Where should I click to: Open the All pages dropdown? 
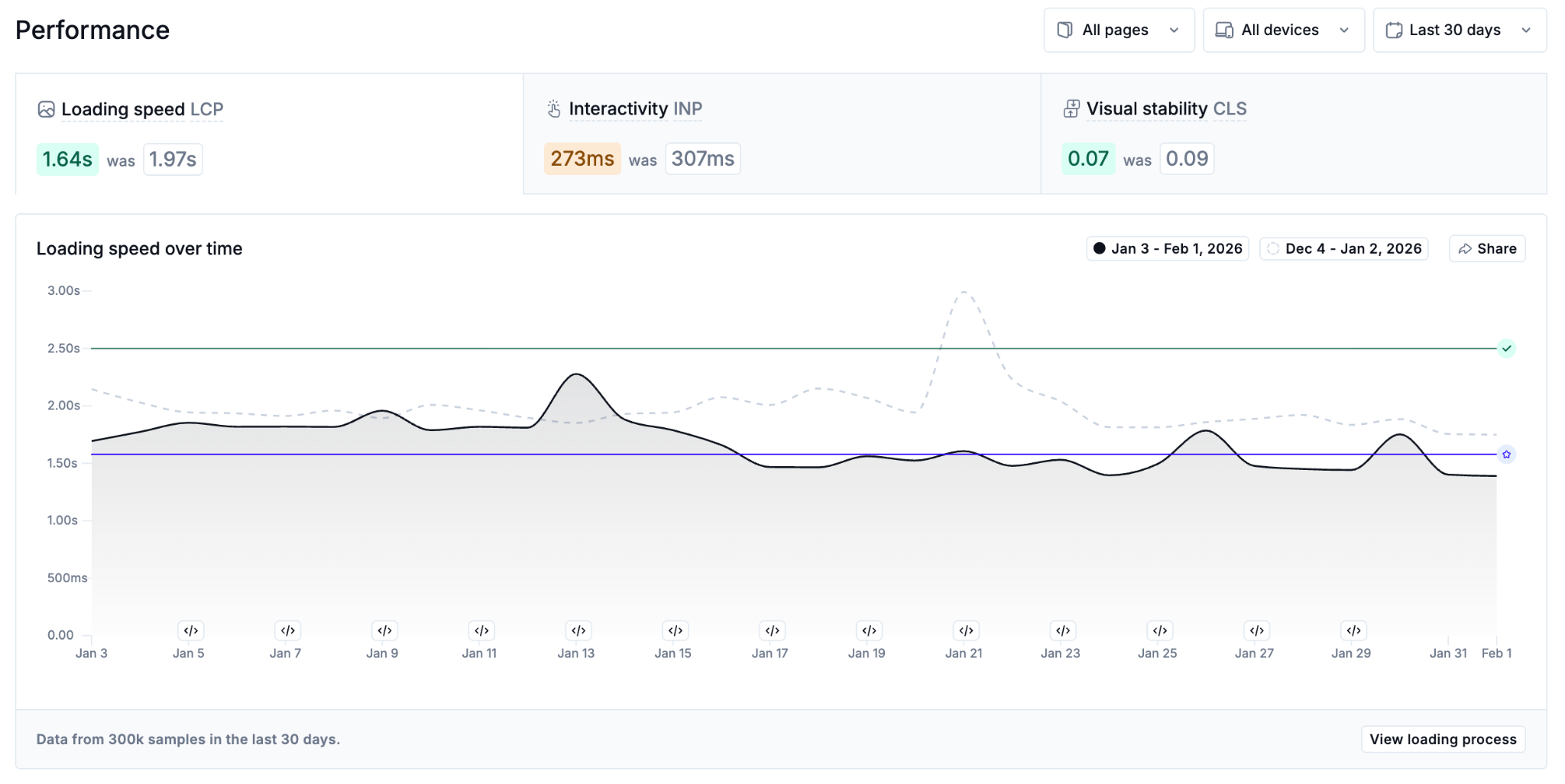pos(1118,31)
